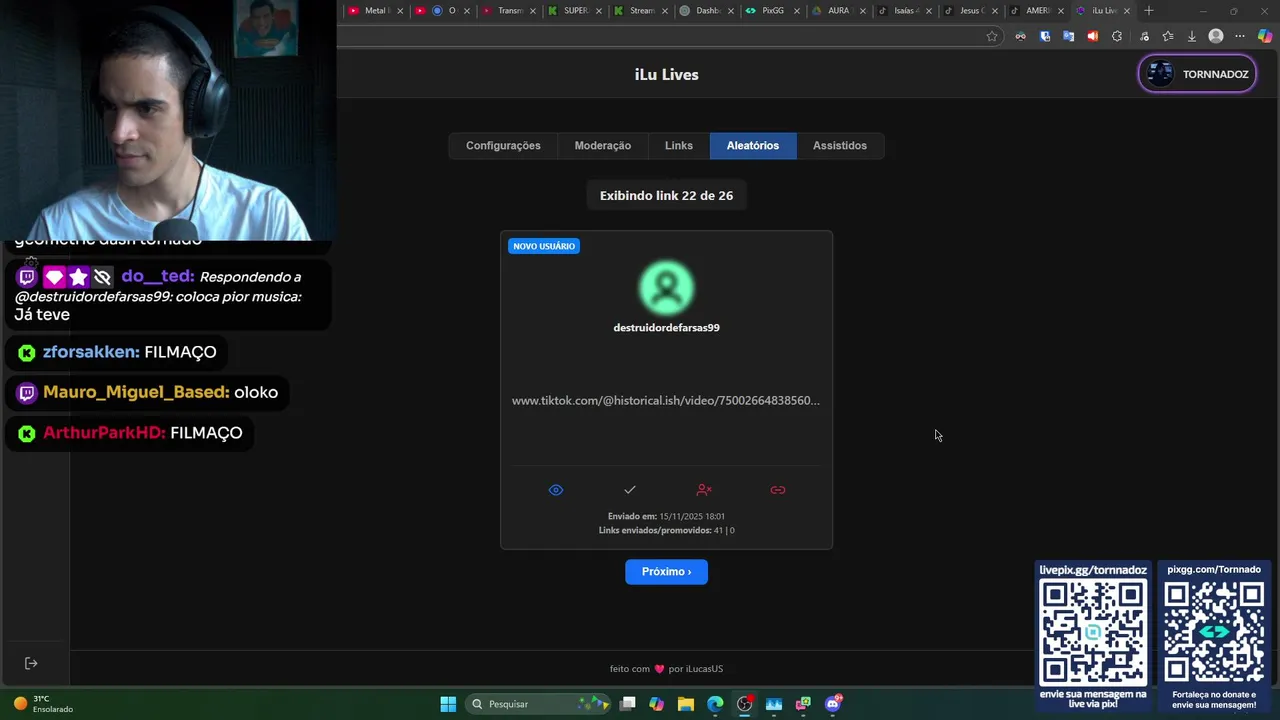1280x720 pixels.
Task: Click the Próximo button
Action: pos(666,572)
